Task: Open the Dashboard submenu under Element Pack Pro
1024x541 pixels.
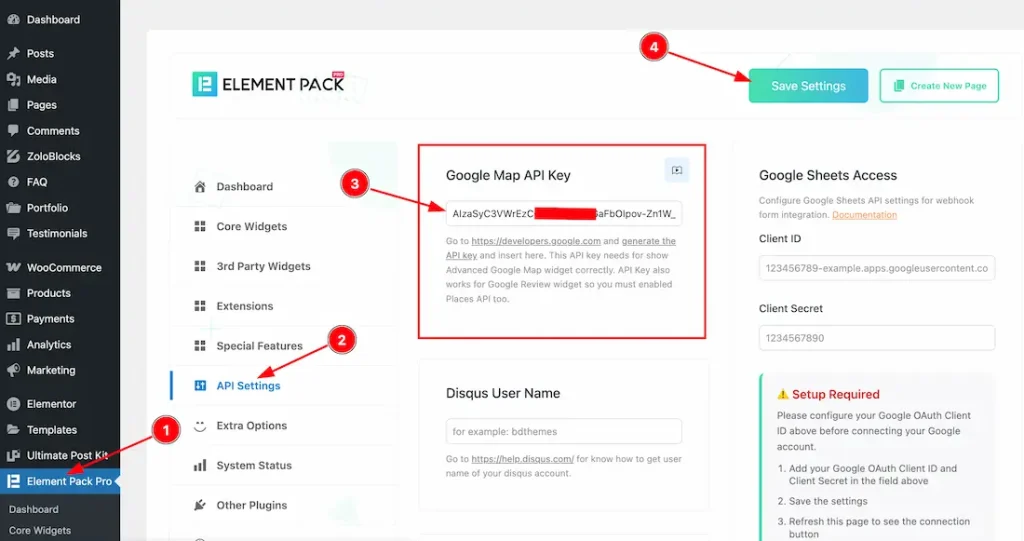Action: [x=33, y=509]
